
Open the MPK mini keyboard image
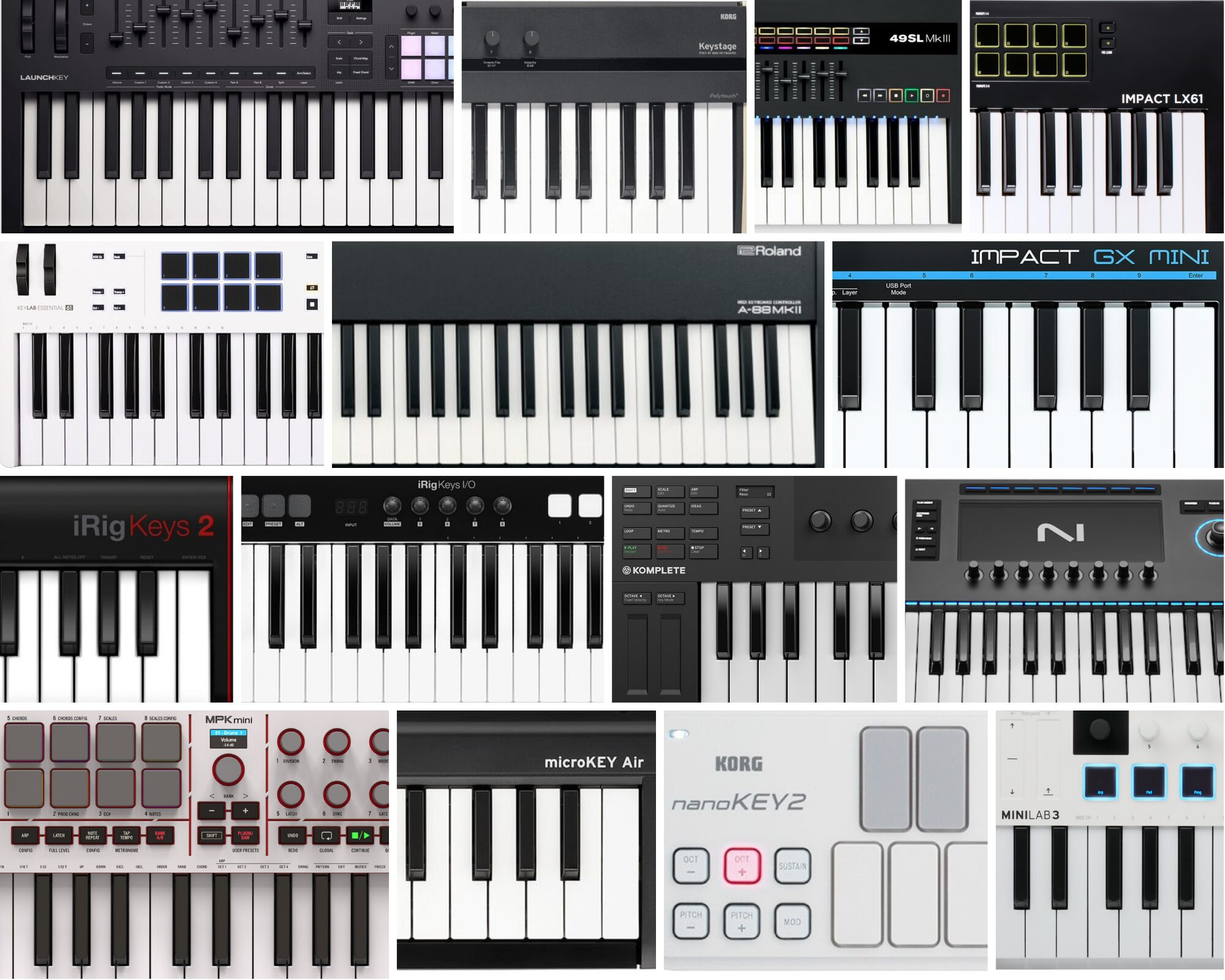(194, 844)
